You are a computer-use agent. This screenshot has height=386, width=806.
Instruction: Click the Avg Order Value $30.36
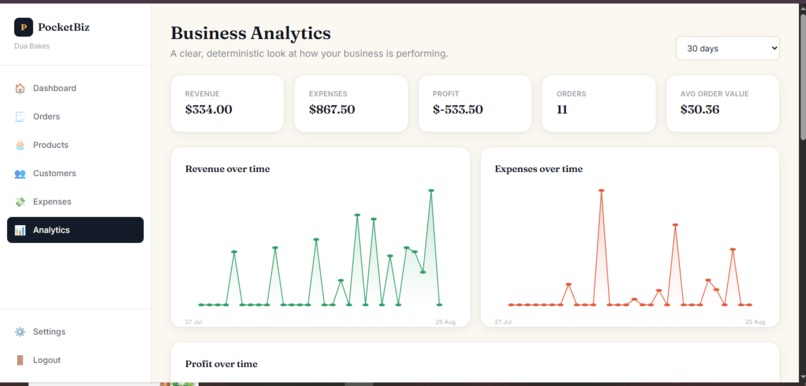click(700, 109)
